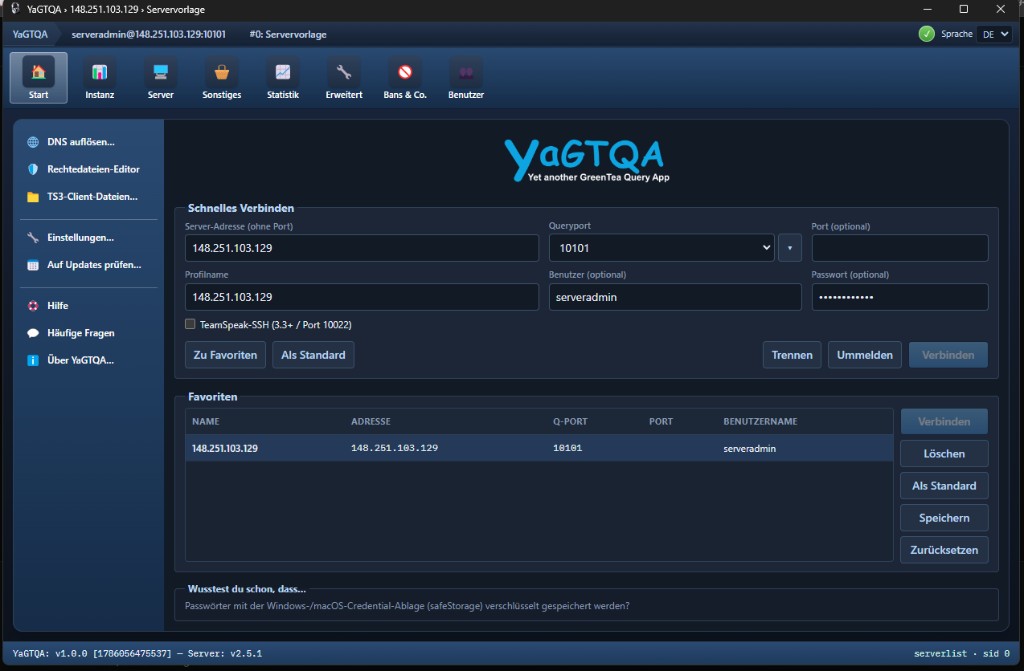Click the 10101 Q-Port cell in favorites
Screen dimensions: 1024x671
click(568, 448)
